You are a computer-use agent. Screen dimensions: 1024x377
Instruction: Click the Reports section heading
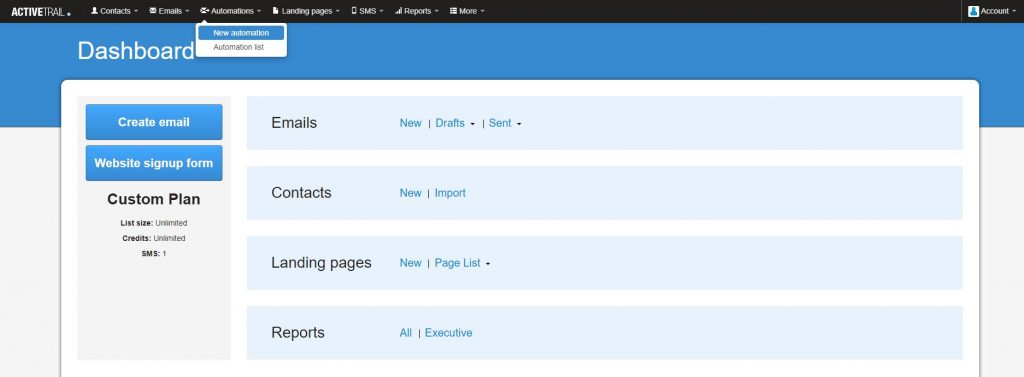click(298, 333)
